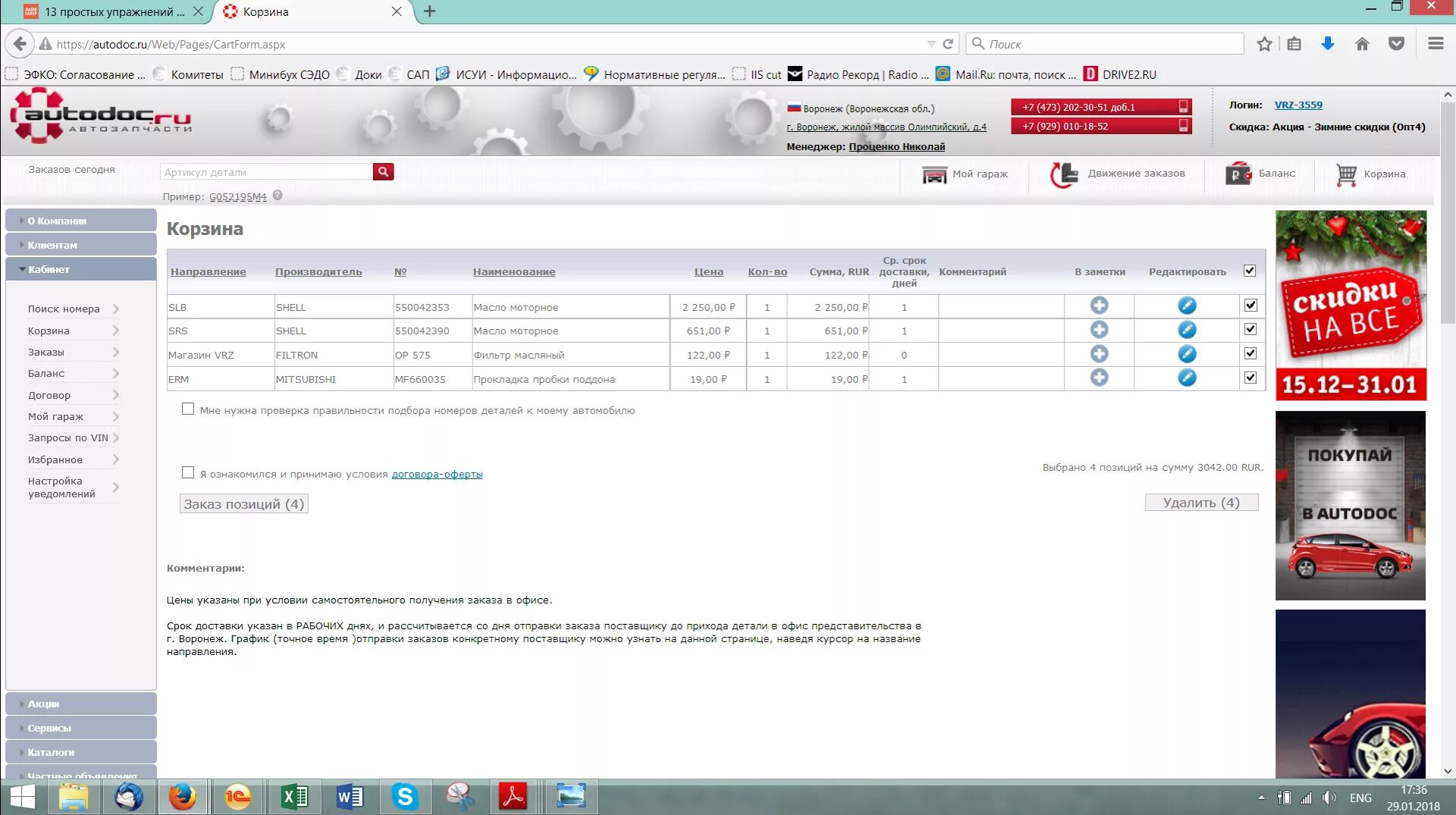This screenshot has height=815, width=1456.
Task: Go back with the browser back arrow
Action: coord(20,44)
